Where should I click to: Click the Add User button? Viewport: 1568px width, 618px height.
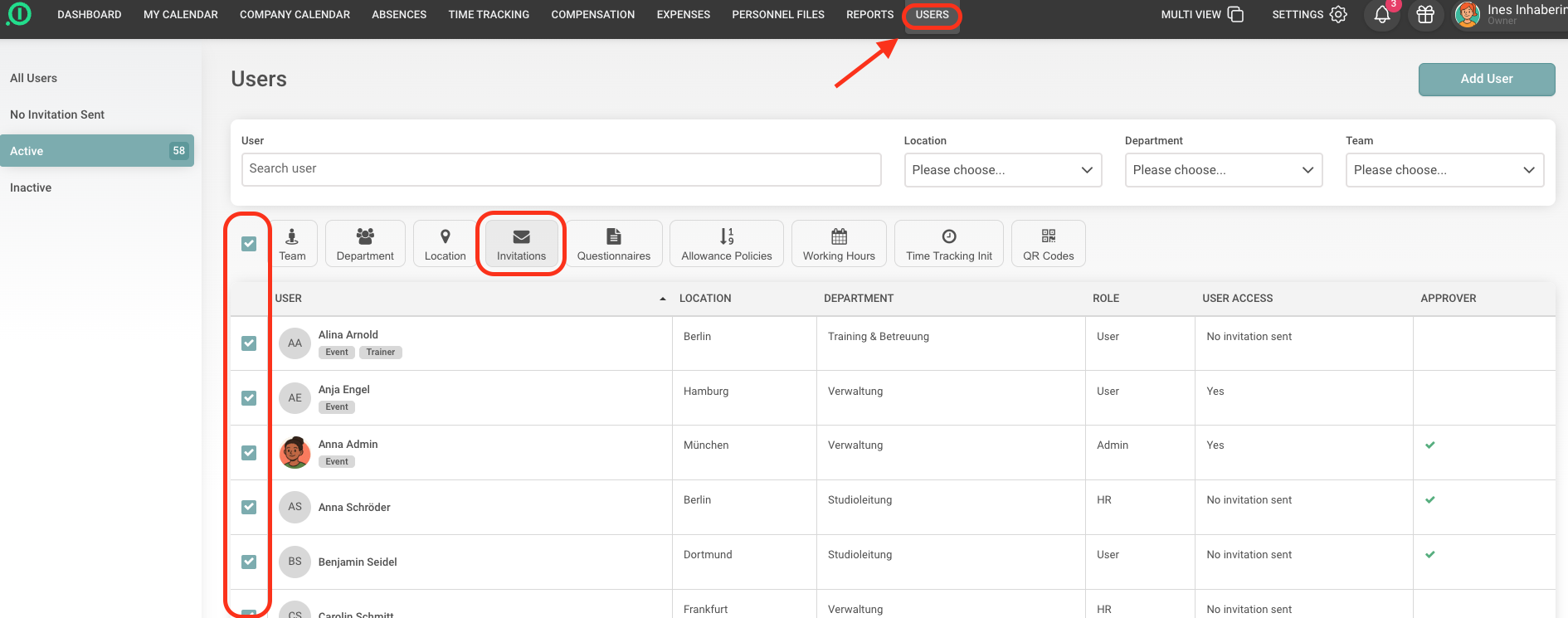pyautogui.click(x=1487, y=79)
